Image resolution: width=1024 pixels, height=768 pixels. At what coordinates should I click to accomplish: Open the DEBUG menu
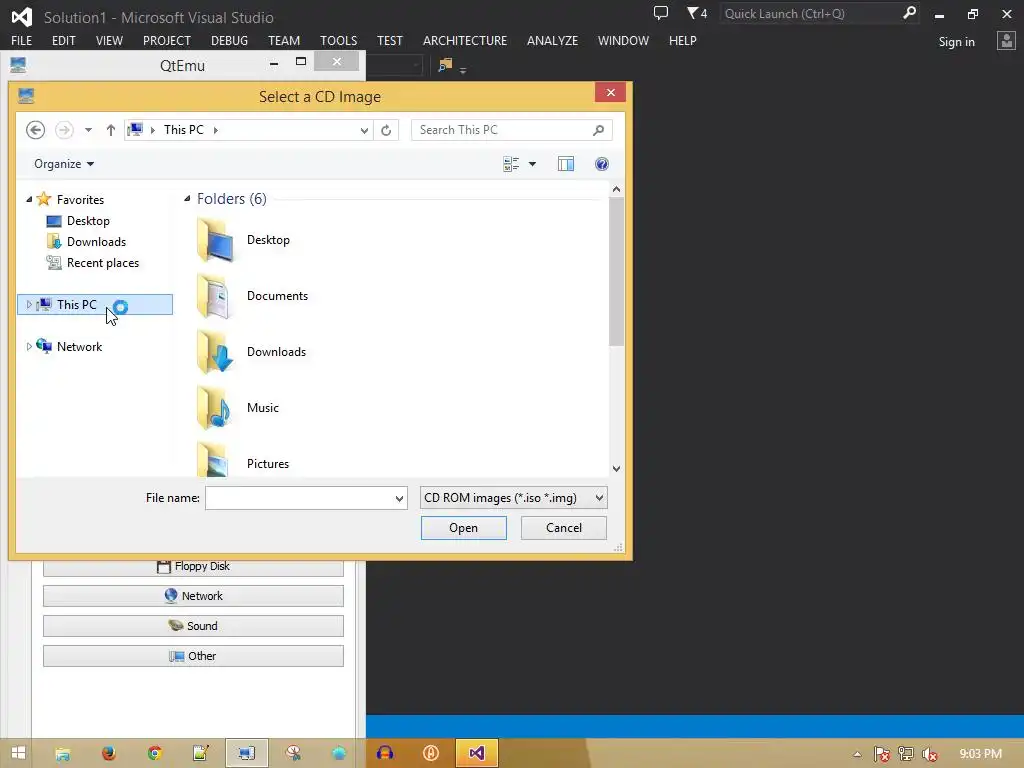pyautogui.click(x=229, y=40)
